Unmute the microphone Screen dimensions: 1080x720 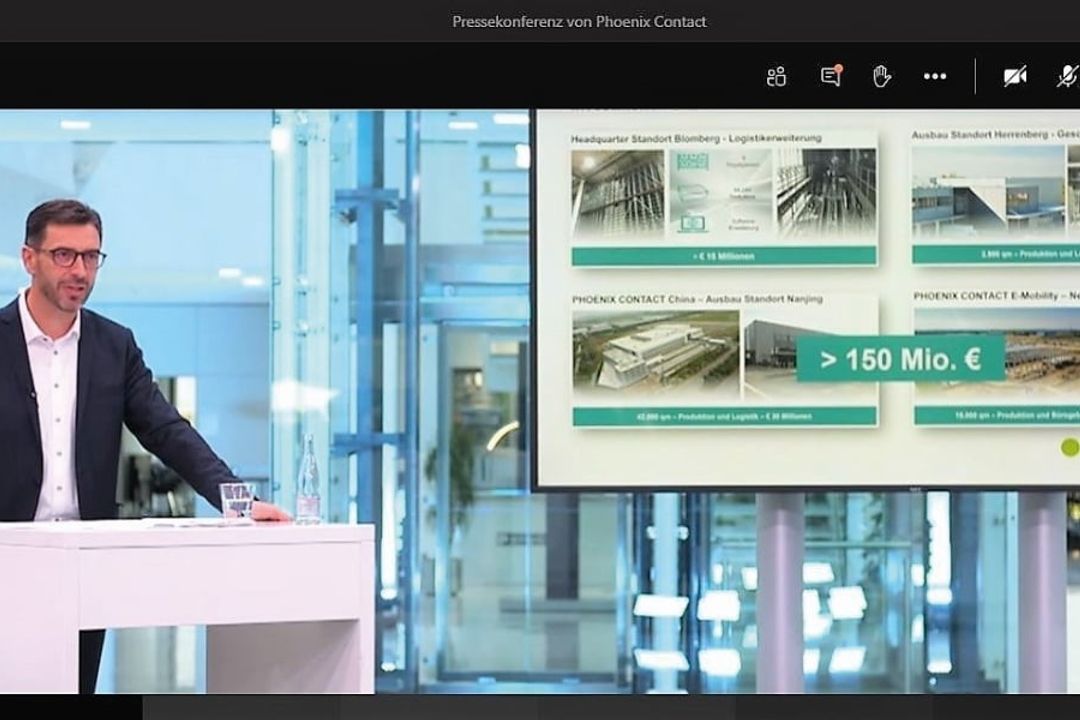click(x=1069, y=76)
